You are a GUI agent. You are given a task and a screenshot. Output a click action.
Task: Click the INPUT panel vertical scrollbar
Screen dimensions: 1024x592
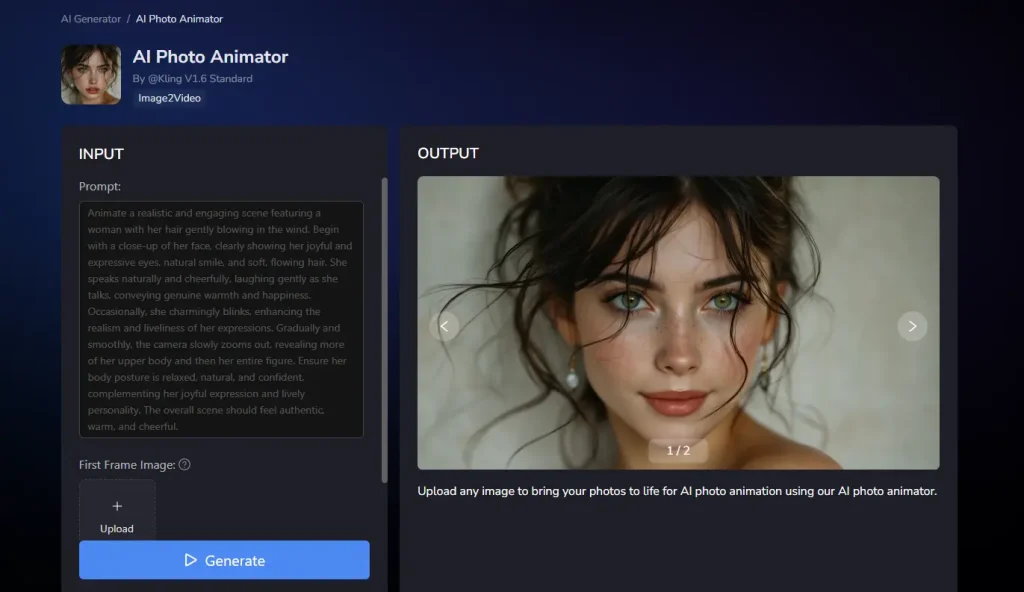point(384,330)
